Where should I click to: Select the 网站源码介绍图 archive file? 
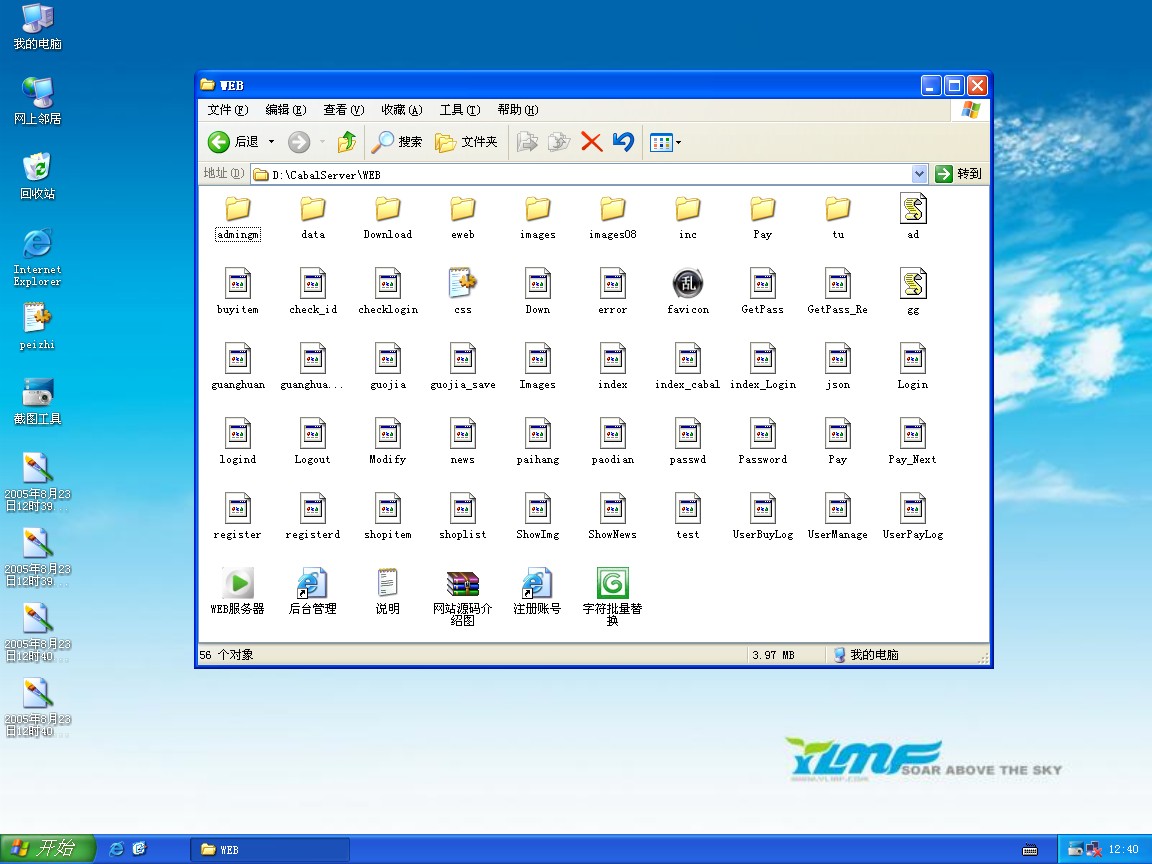(462, 583)
